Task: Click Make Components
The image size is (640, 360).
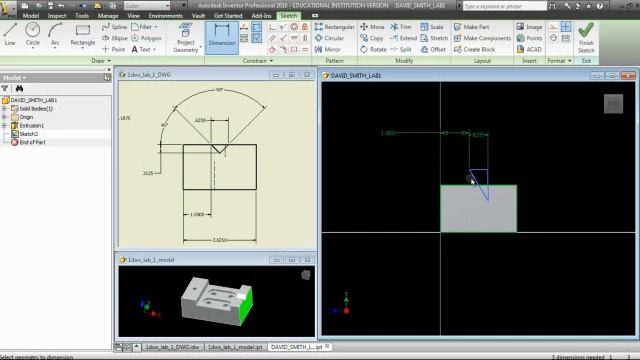Action: tap(482, 38)
